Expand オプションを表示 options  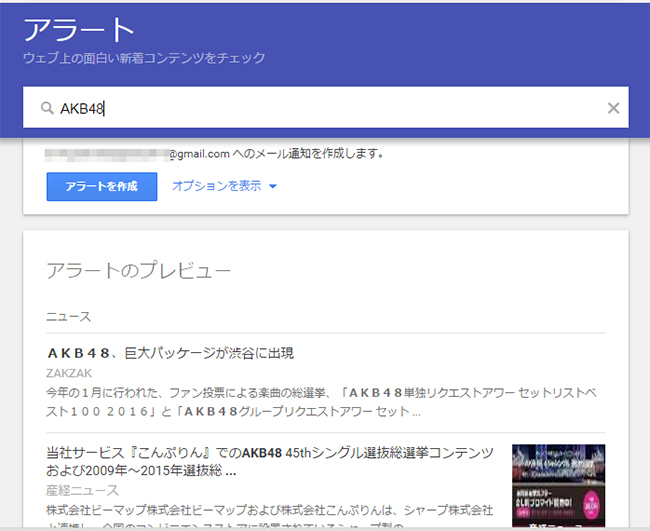224,186
